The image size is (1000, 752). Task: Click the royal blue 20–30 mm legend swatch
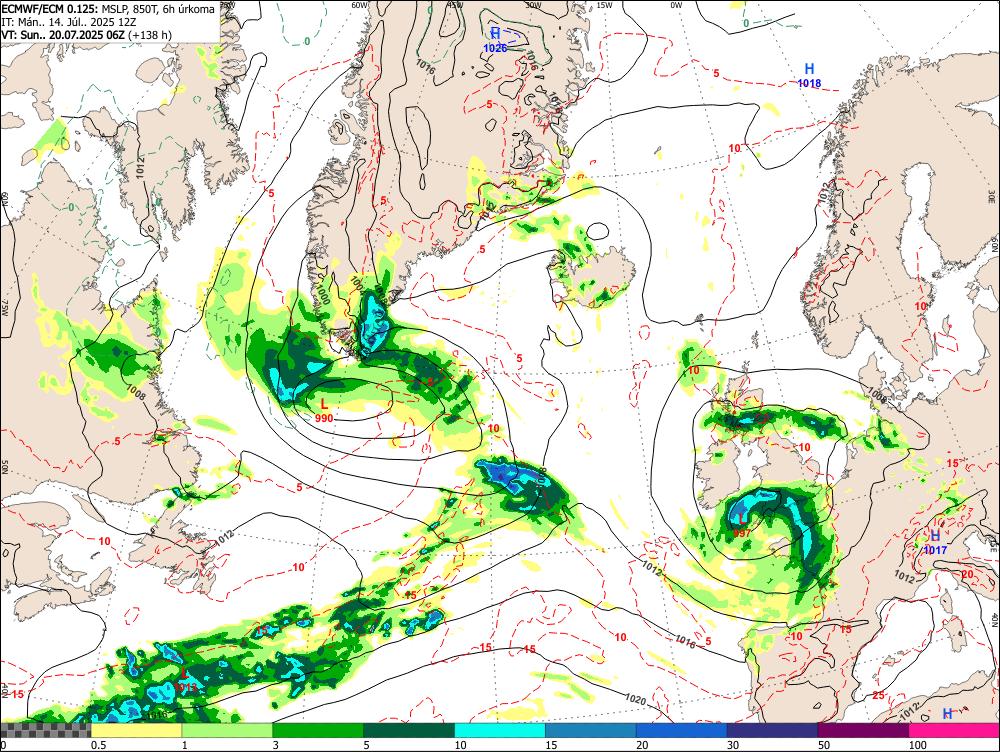point(682,730)
